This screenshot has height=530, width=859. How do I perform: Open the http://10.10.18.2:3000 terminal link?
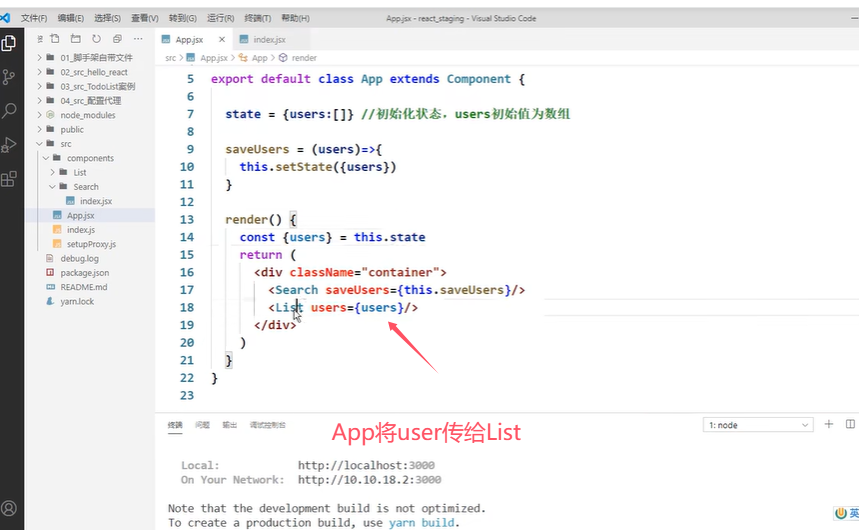point(369,480)
